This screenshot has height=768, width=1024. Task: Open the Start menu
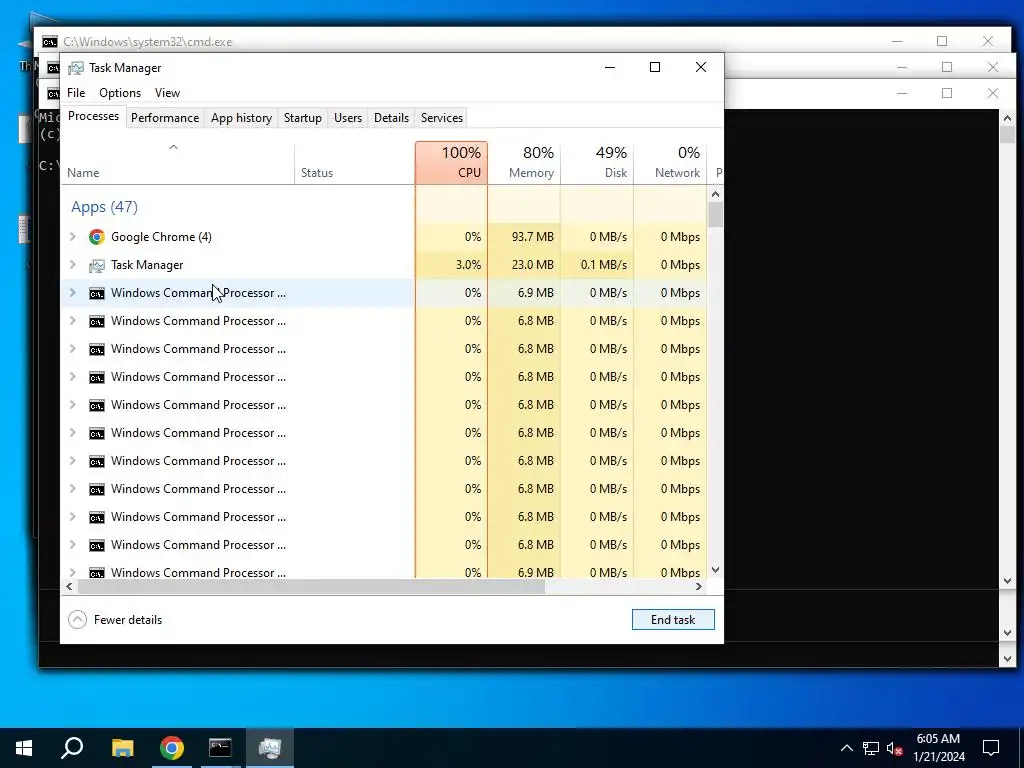tap(24, 748)
